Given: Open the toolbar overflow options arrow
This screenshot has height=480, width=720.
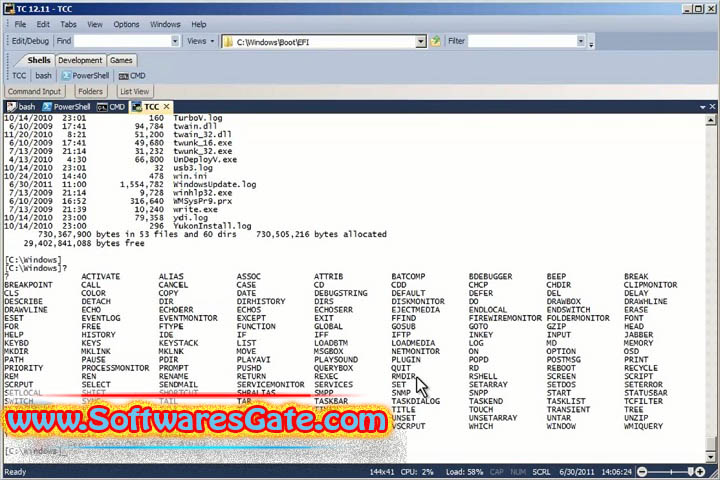Looking at the screenshot, I should click(x=591, y=44).
